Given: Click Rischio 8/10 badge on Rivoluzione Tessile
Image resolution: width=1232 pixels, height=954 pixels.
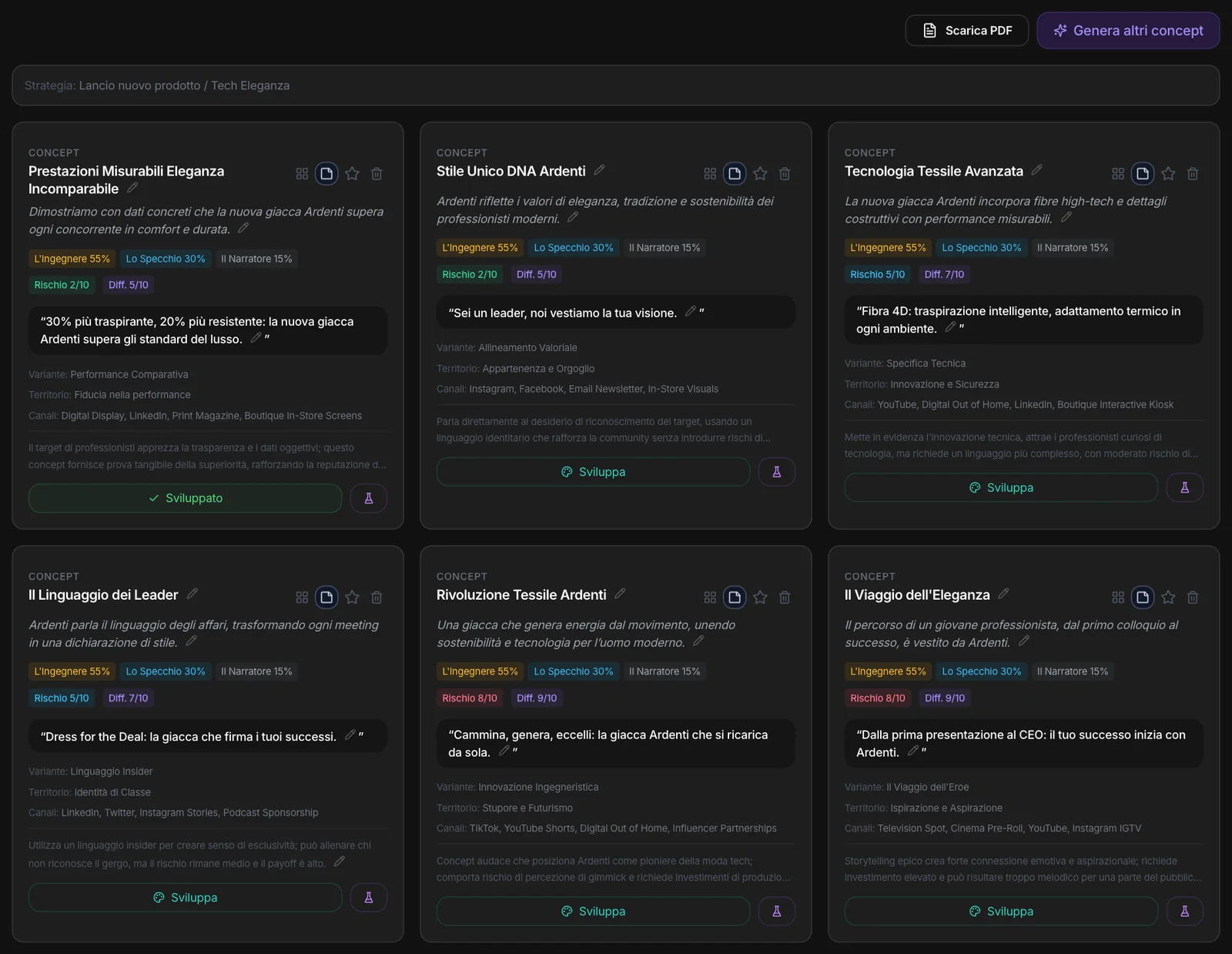Looking at the screenshot, I should point(470,698).
